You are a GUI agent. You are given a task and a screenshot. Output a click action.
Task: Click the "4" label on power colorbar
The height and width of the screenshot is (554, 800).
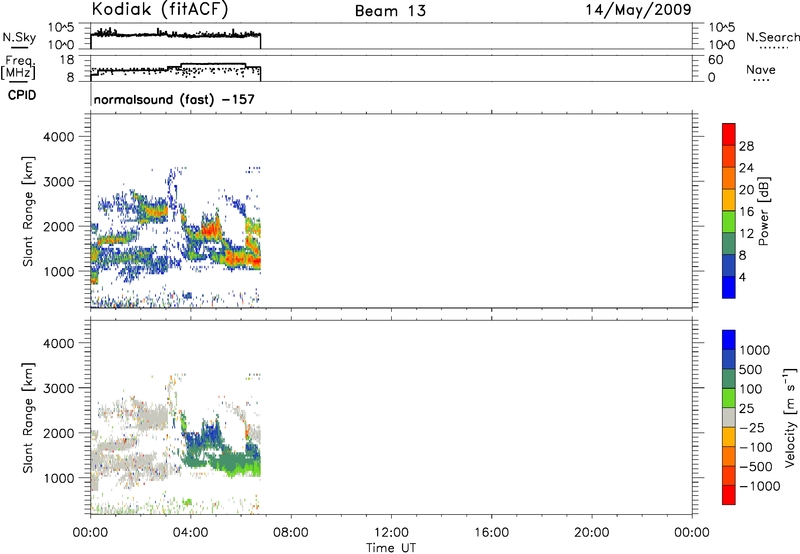point(742,277)
